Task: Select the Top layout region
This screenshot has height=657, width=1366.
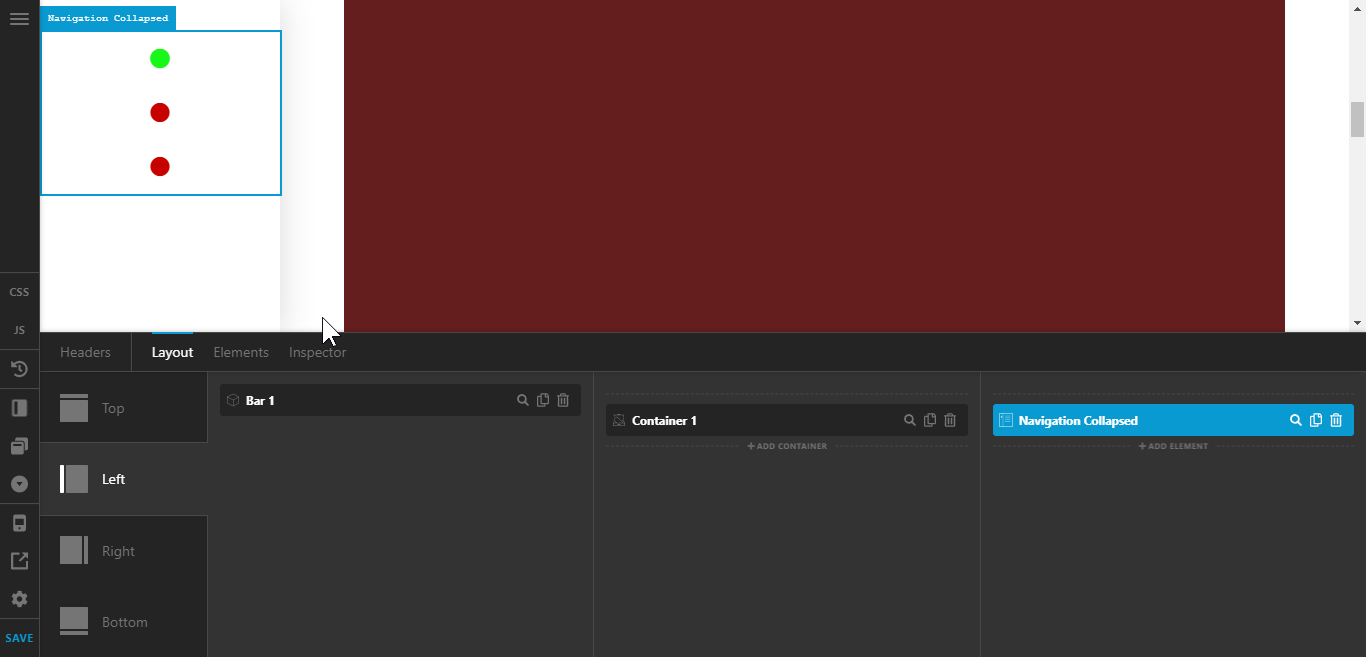Action: point(113,408)
